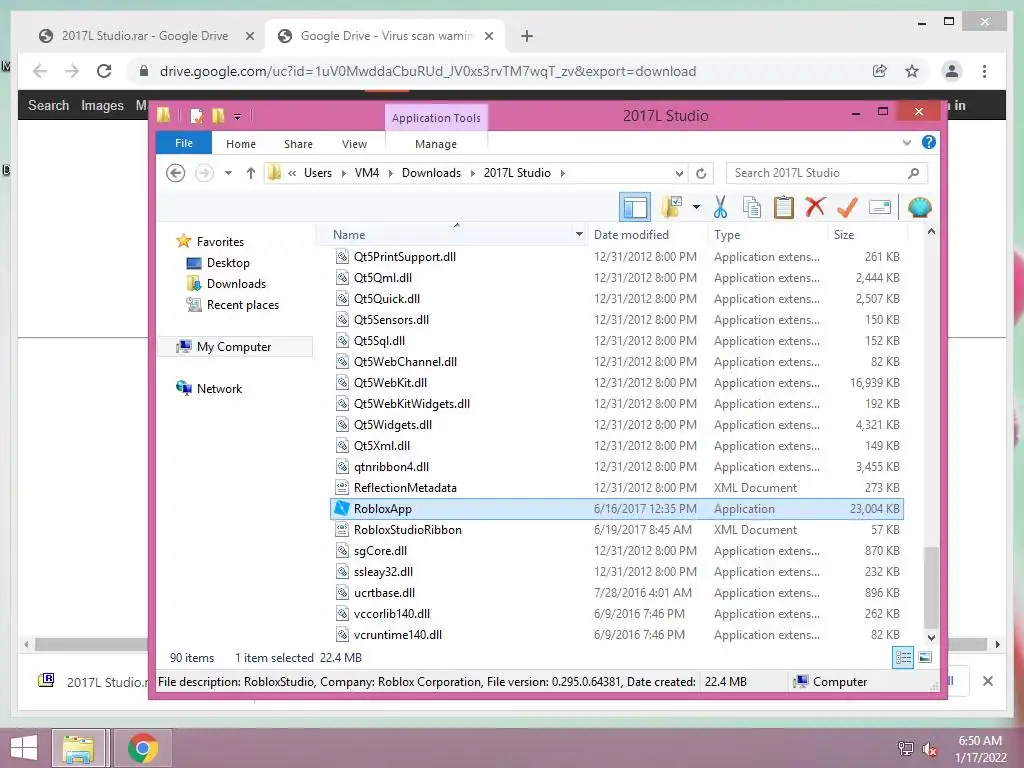This screenshot has height=768, width=1024.
Task: Select the ReflectionMetadata file
Action: coord(617,488)
